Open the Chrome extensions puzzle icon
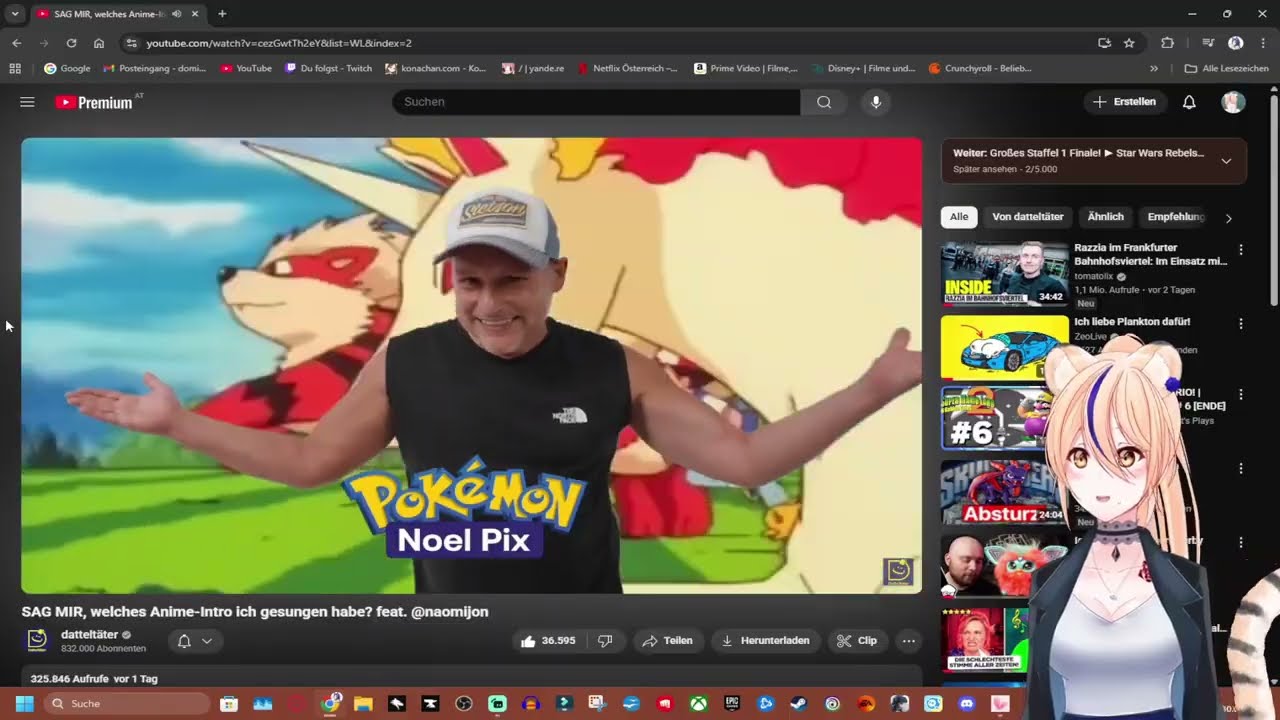This screenshot has width=1280, height=720. (1167, 43)
